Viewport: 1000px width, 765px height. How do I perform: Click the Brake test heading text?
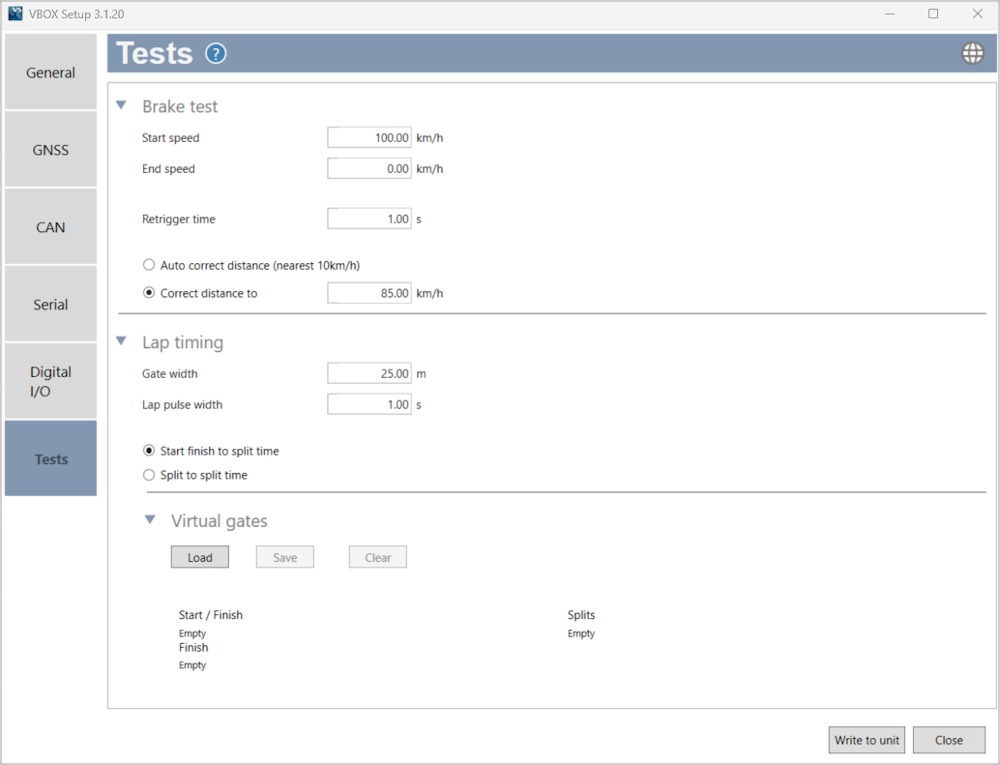pyautogui.click(x=180, y=106)
